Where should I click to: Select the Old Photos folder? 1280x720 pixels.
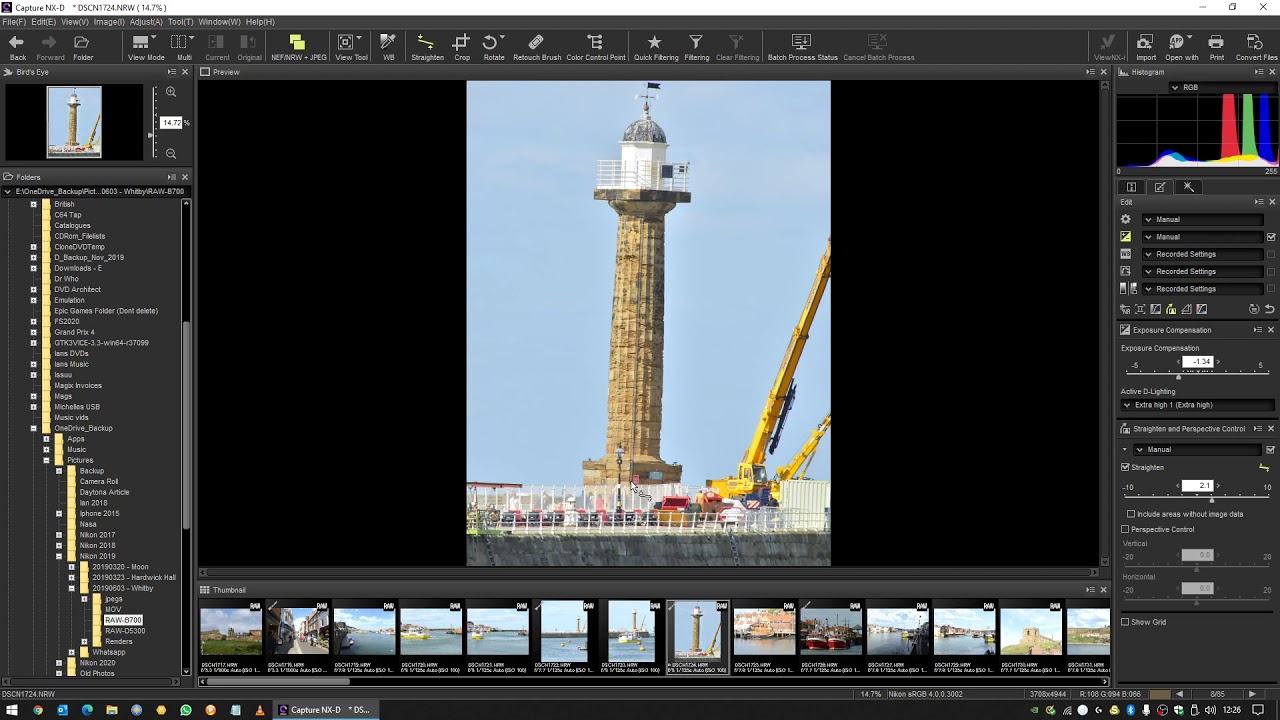click(x=97, y=673)
